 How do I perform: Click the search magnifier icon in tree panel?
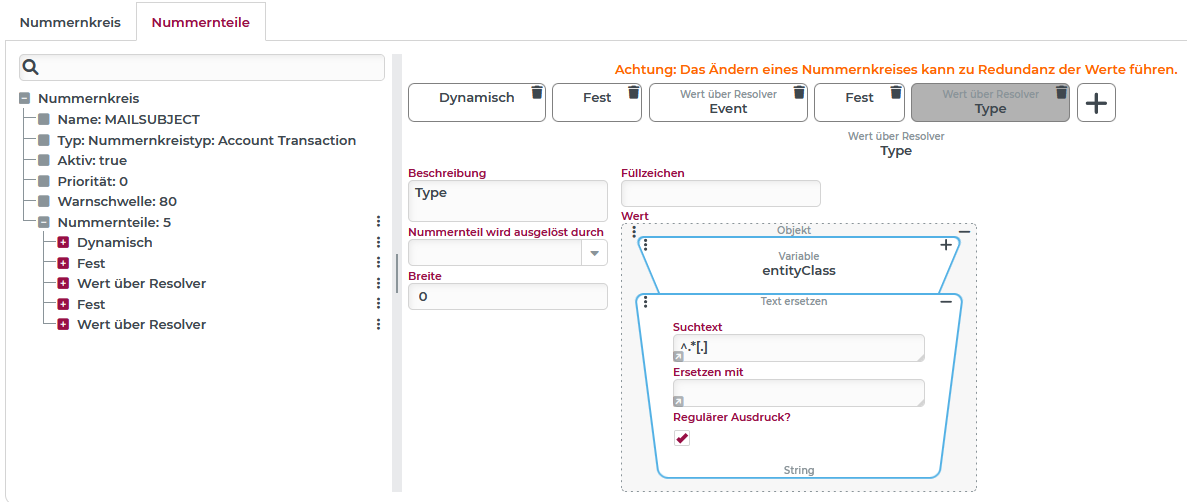[x=31, y=68]
